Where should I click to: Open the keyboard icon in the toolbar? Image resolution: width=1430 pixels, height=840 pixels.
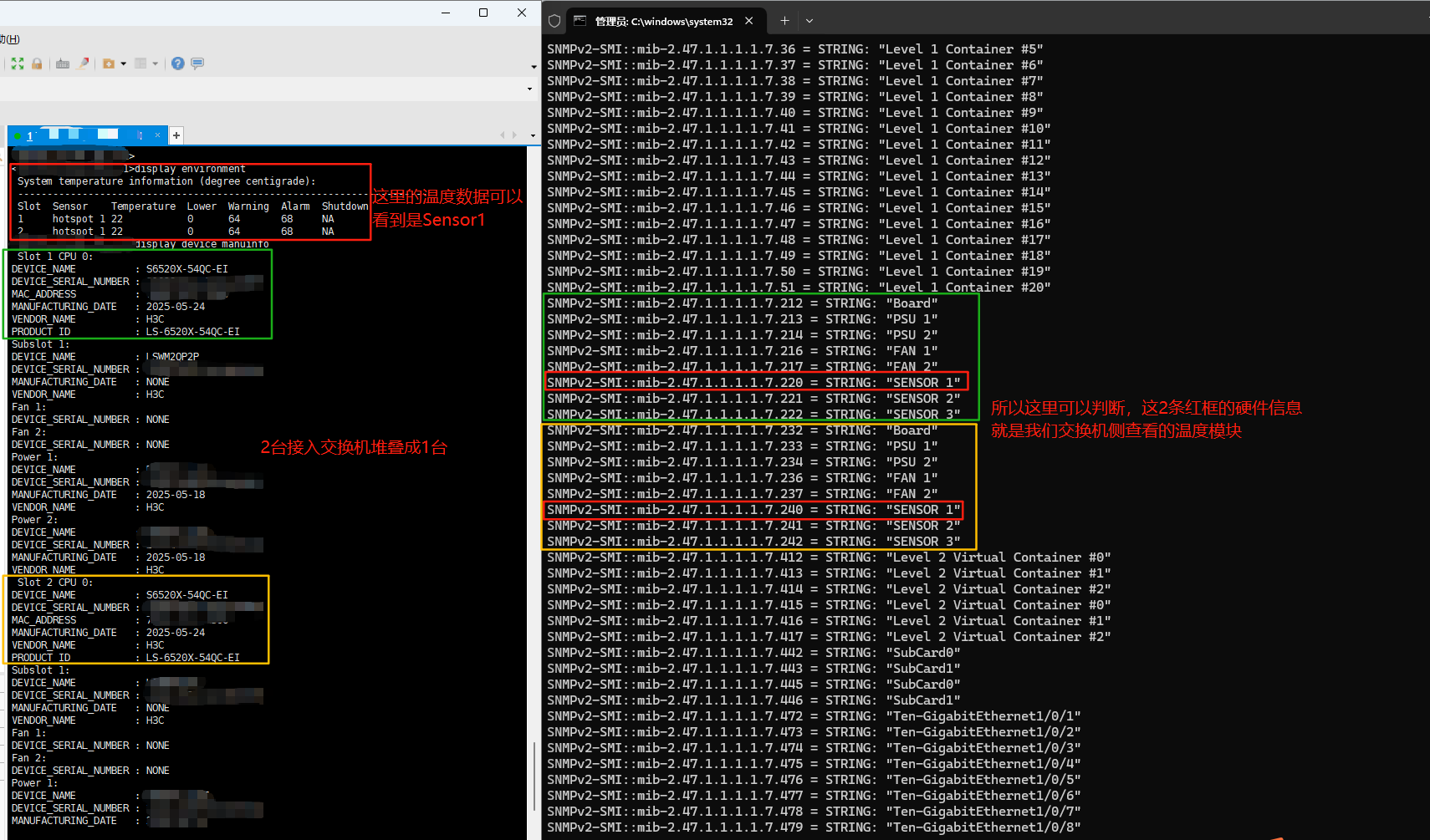point(63,64)
